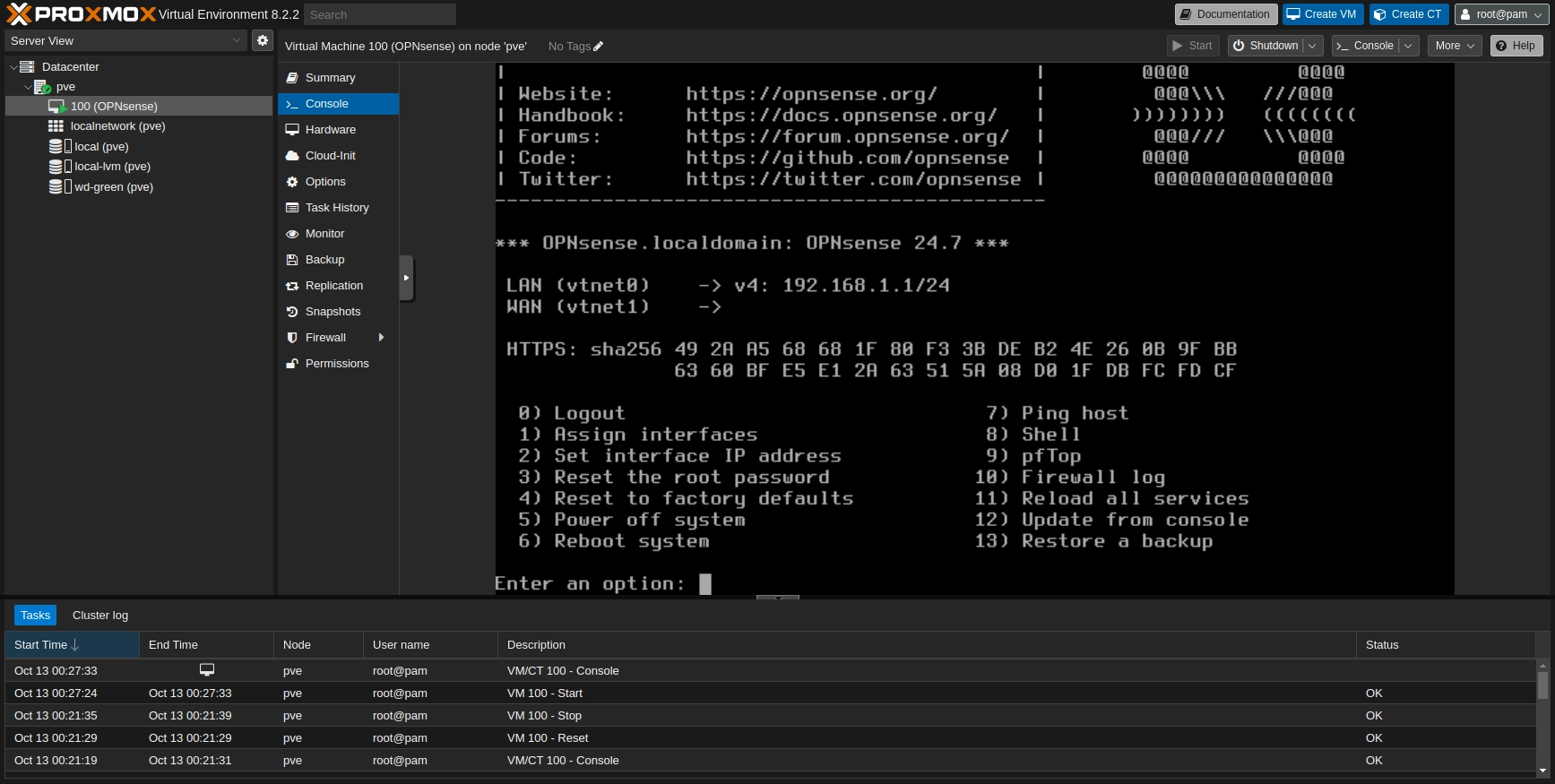1555x784 pixels.
Task: Sort by User name column header
Action: coord(430,645)
